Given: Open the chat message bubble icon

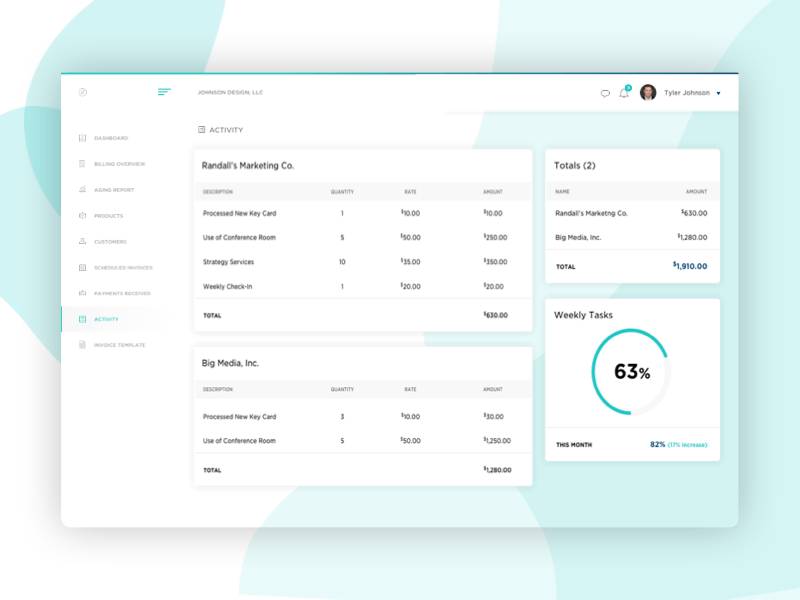Looking at the screenshot, I should (x=607, y=92).
